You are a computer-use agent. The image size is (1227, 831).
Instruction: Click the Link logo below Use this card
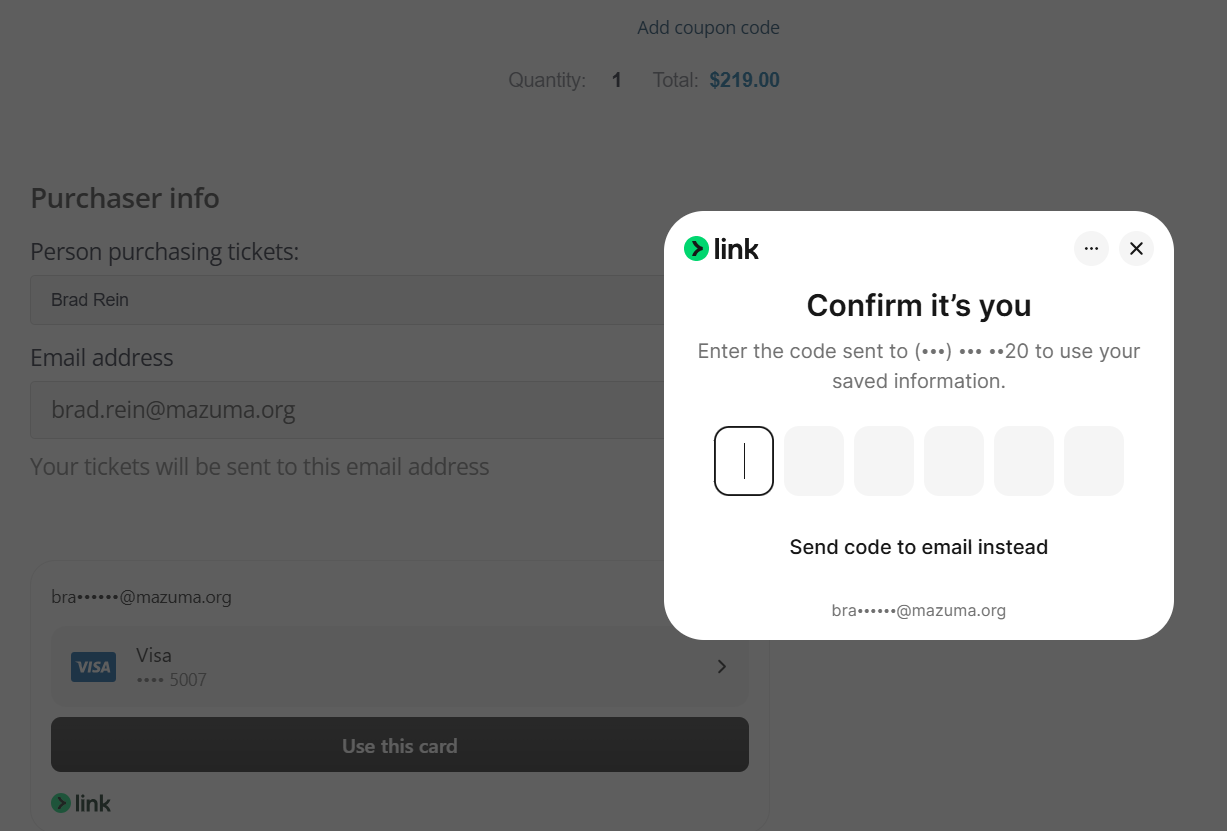(81, 803)
